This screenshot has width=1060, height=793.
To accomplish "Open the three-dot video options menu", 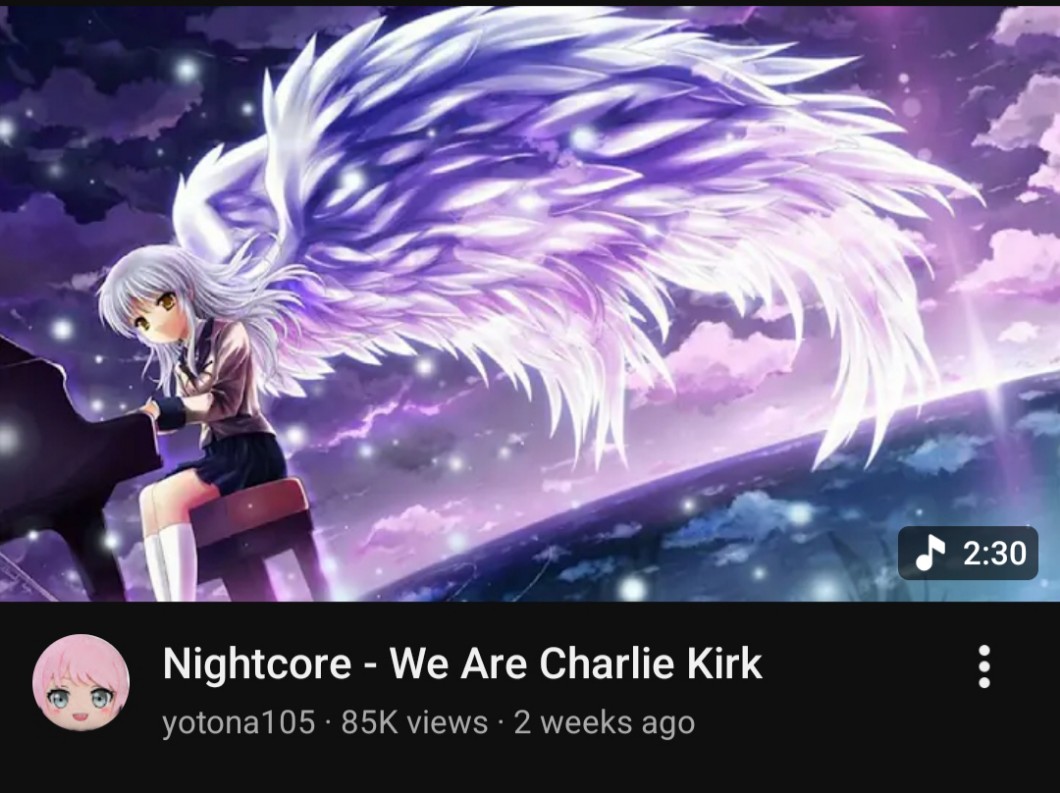I will tap(984, 667).
